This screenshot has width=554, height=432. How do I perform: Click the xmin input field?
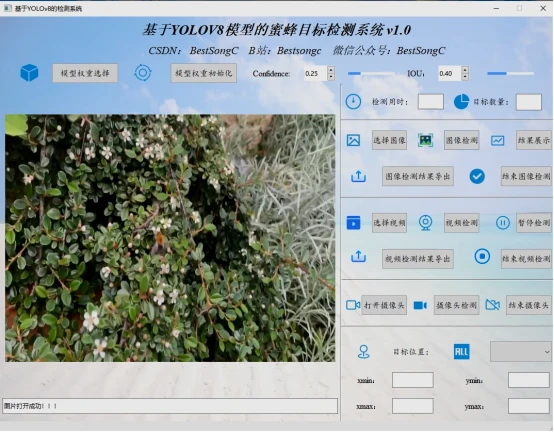(x=413, y=380)
